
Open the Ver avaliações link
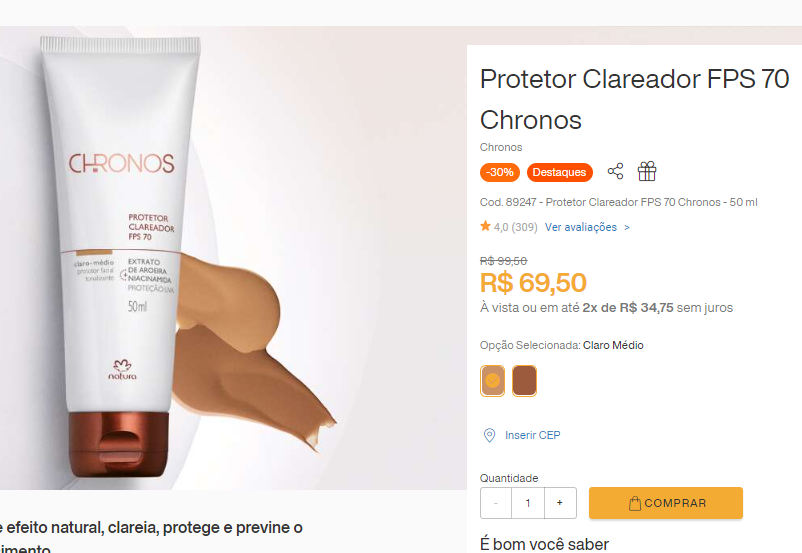click(x=581, y=227)
